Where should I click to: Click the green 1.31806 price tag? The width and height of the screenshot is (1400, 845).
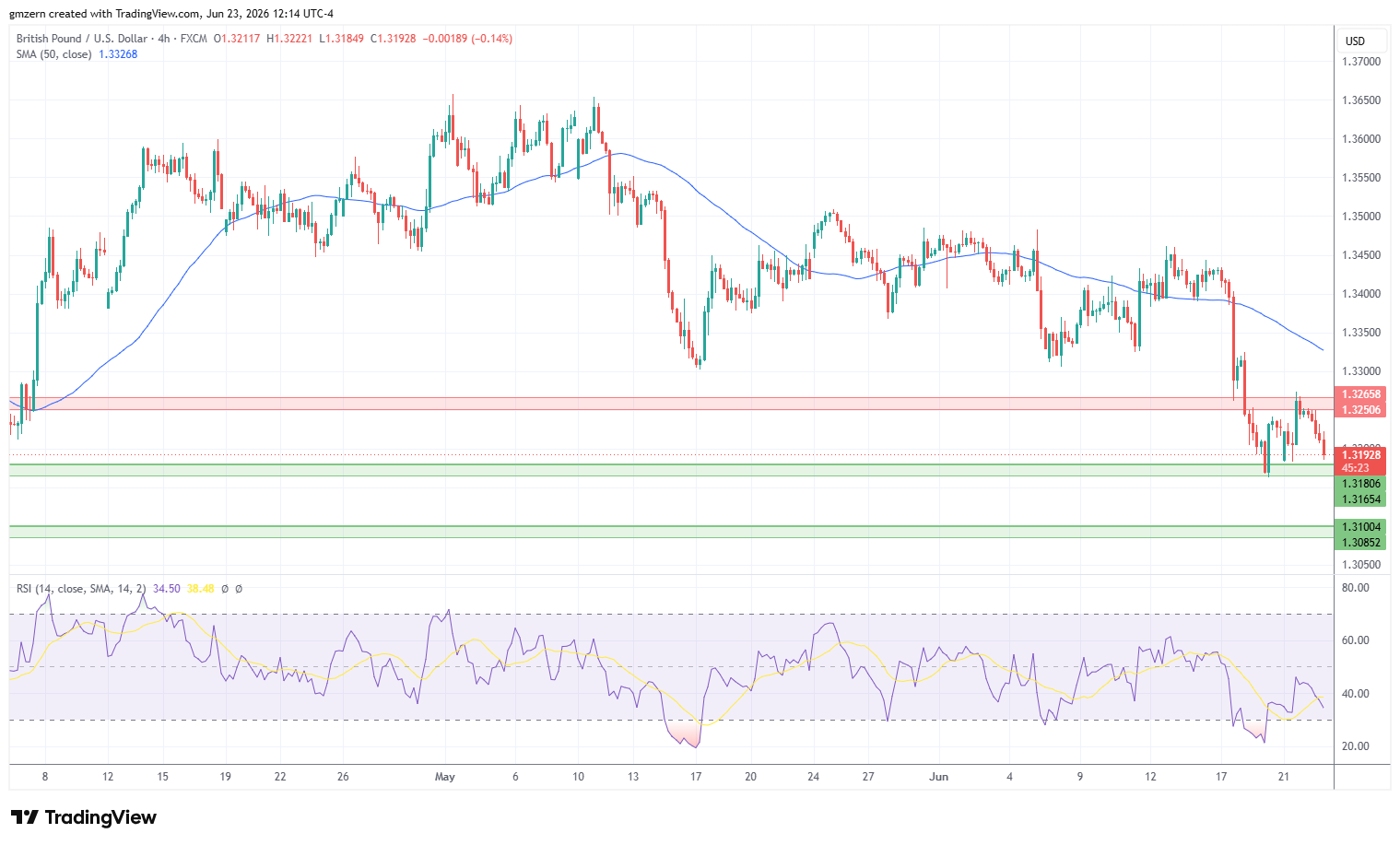click(x=1360, y=484)
